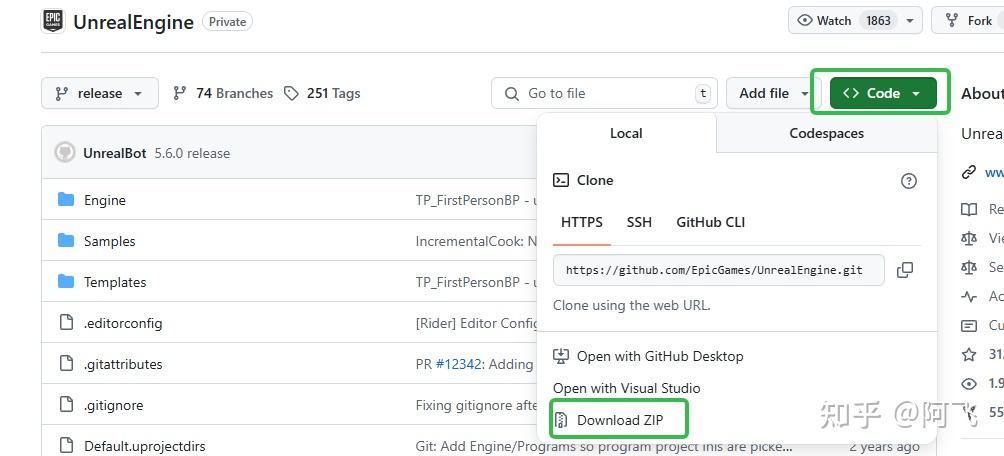Open the Watch notifications dropdown arrow
Image resolution: width=1004 pixels, height=456 pixels.
[910, 21]
